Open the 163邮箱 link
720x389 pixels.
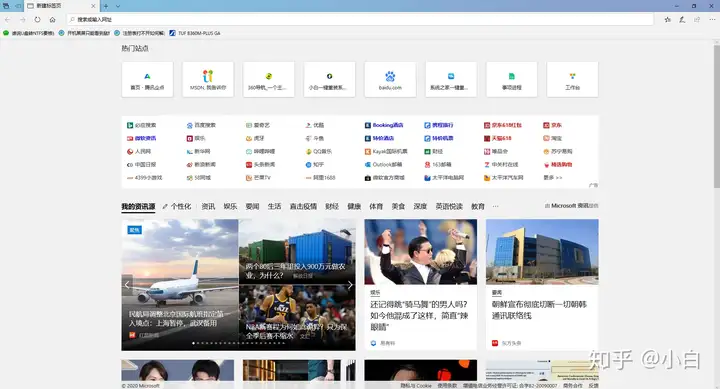pos(438,164)
